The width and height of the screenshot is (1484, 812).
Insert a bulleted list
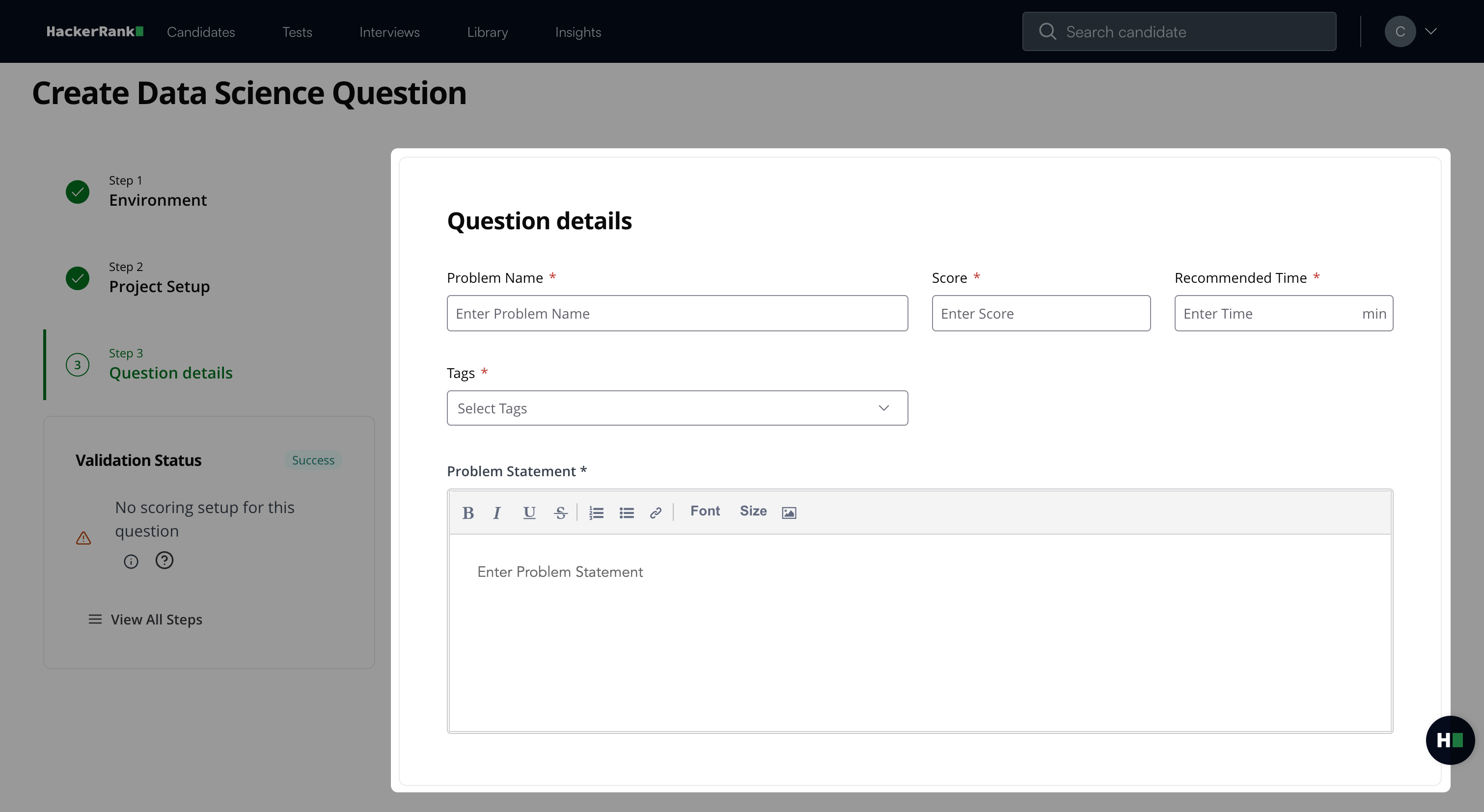click(x=626, y=512)
